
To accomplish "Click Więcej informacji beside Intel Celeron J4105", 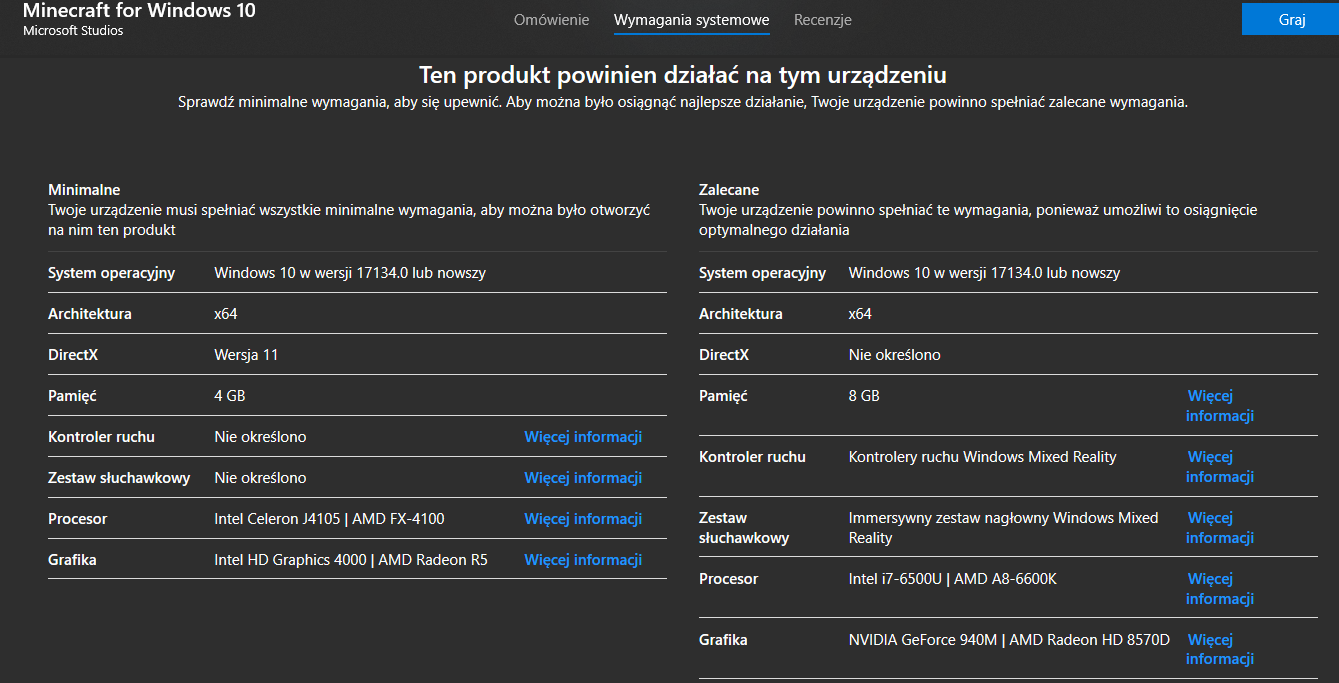I will click(583, 519).
